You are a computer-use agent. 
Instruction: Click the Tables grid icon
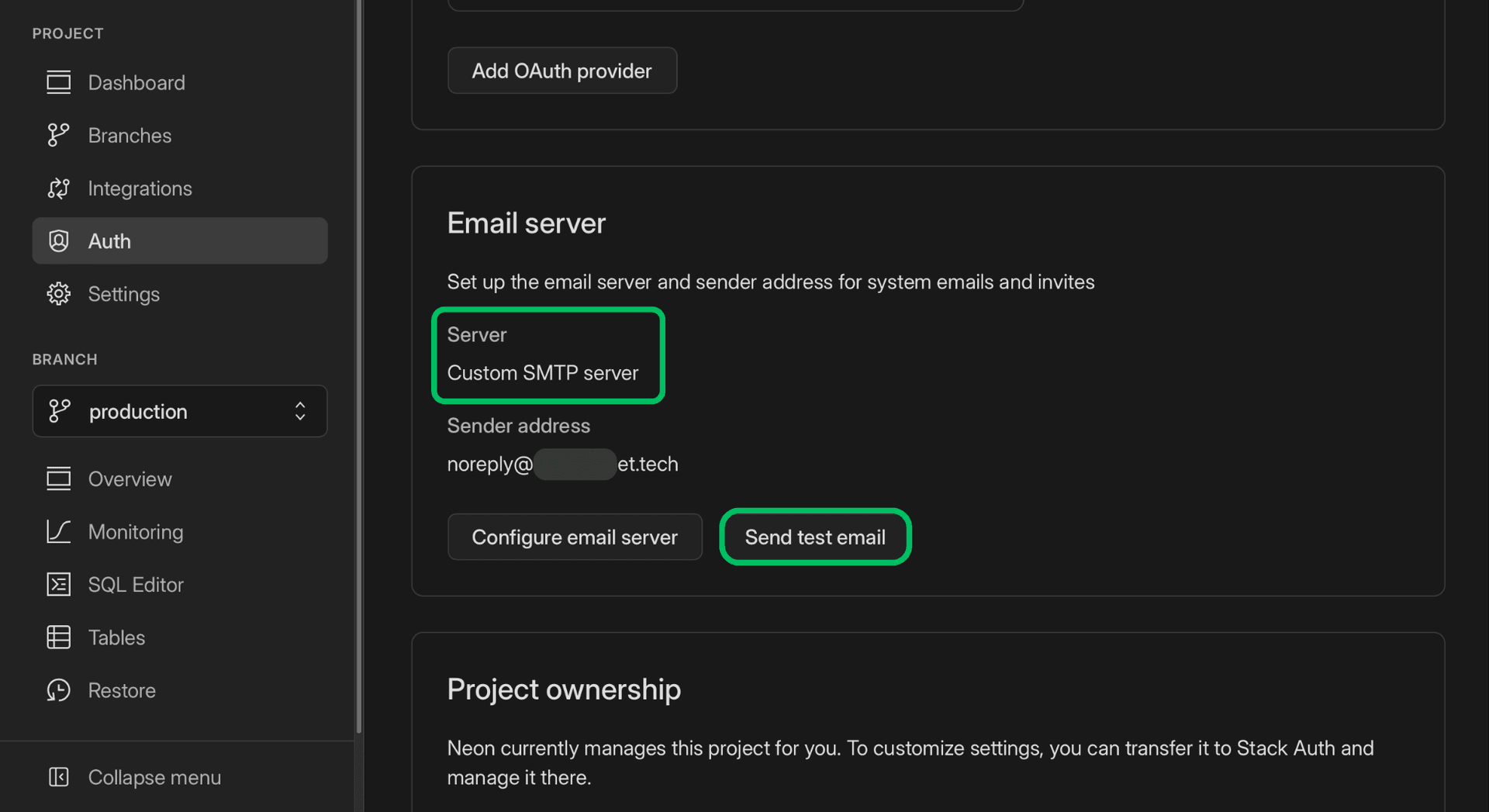tap(58, 637)
